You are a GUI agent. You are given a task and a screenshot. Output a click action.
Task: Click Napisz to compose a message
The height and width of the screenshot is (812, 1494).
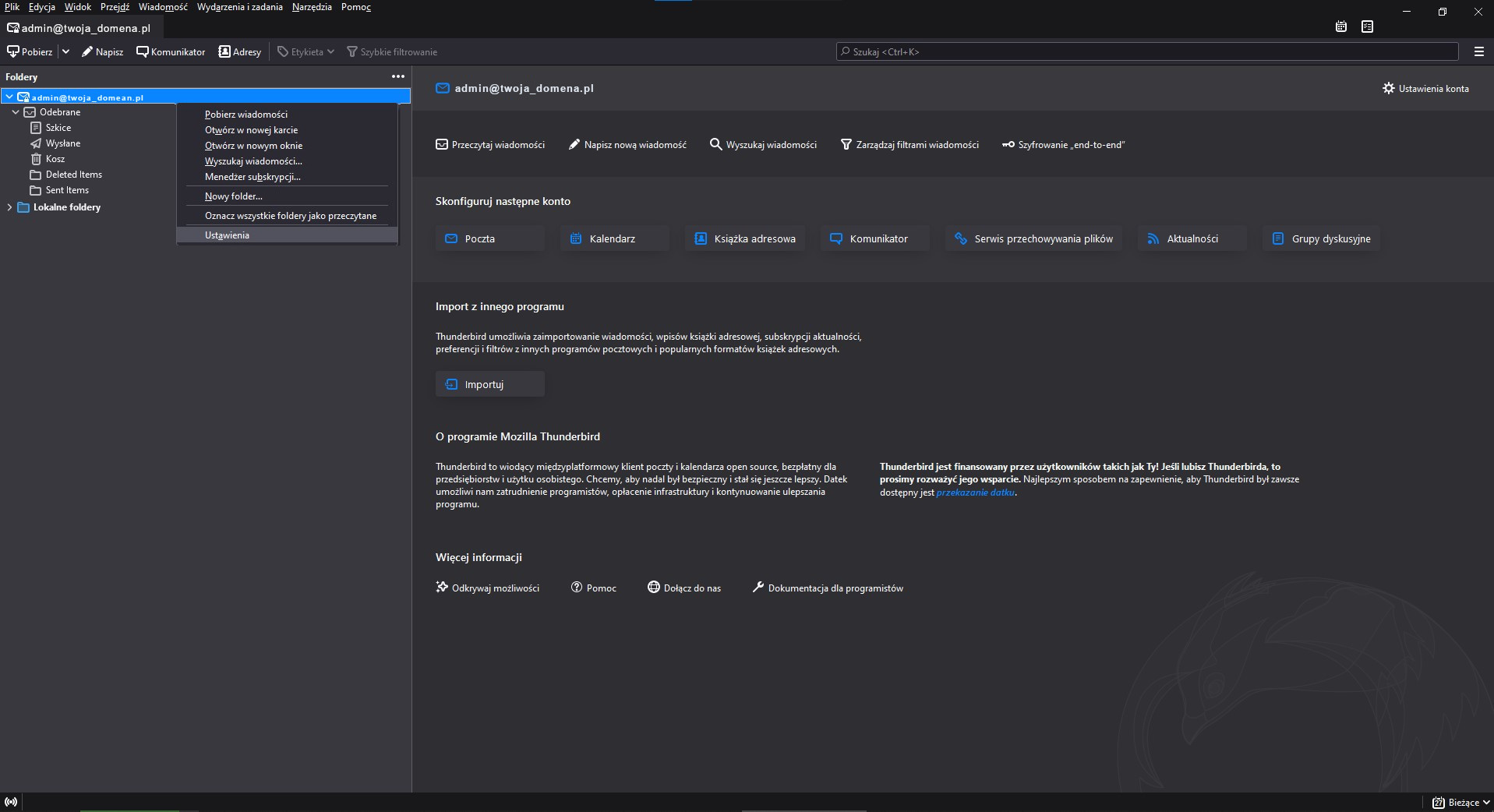point(103,51)
